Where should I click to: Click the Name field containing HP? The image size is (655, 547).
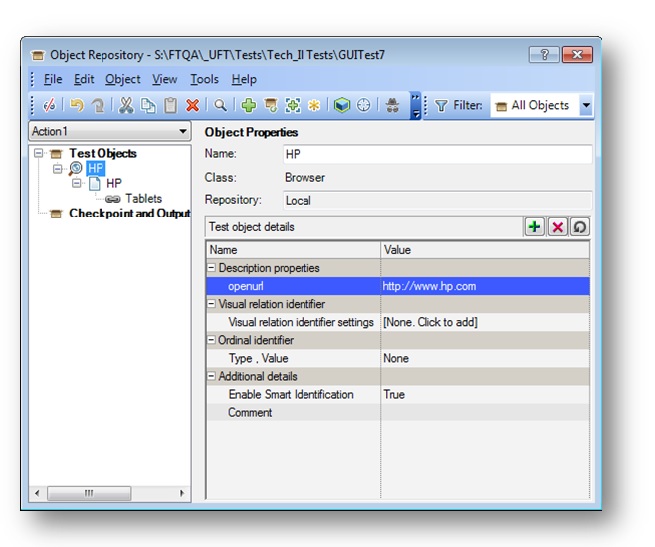click(437, 155)
